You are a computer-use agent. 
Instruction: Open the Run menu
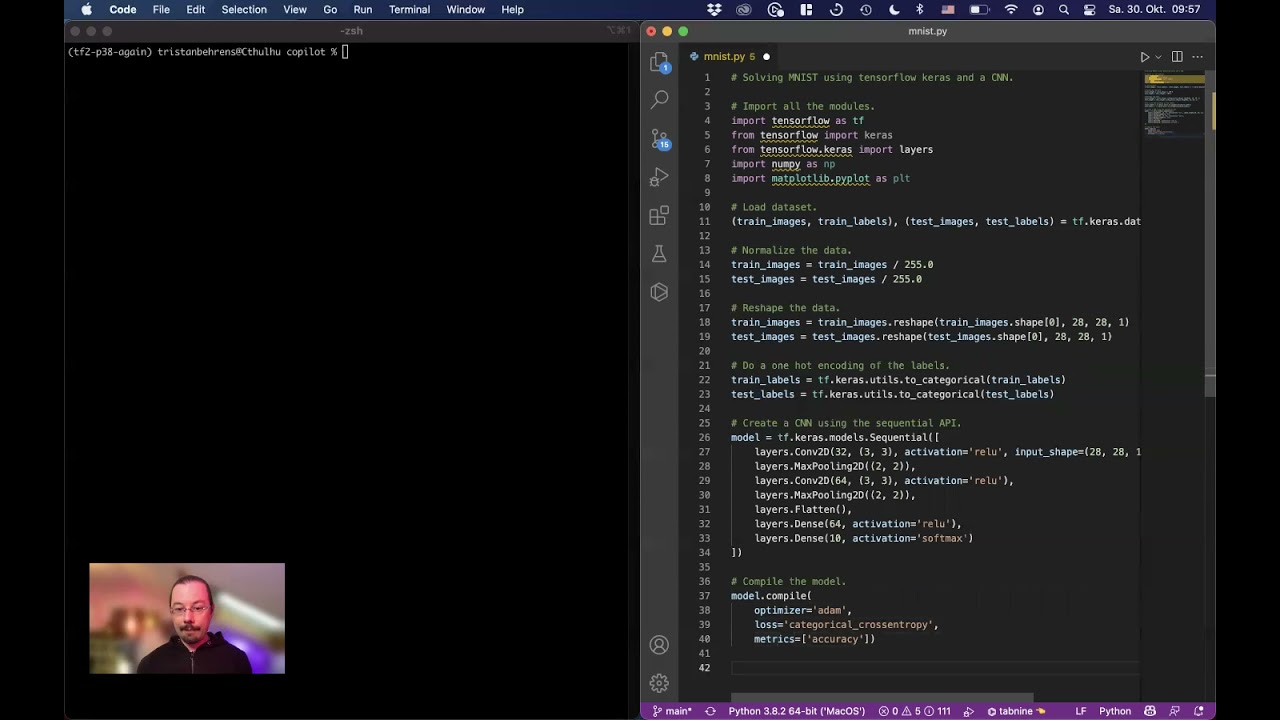pyautogui.click(x=363, y=9)
